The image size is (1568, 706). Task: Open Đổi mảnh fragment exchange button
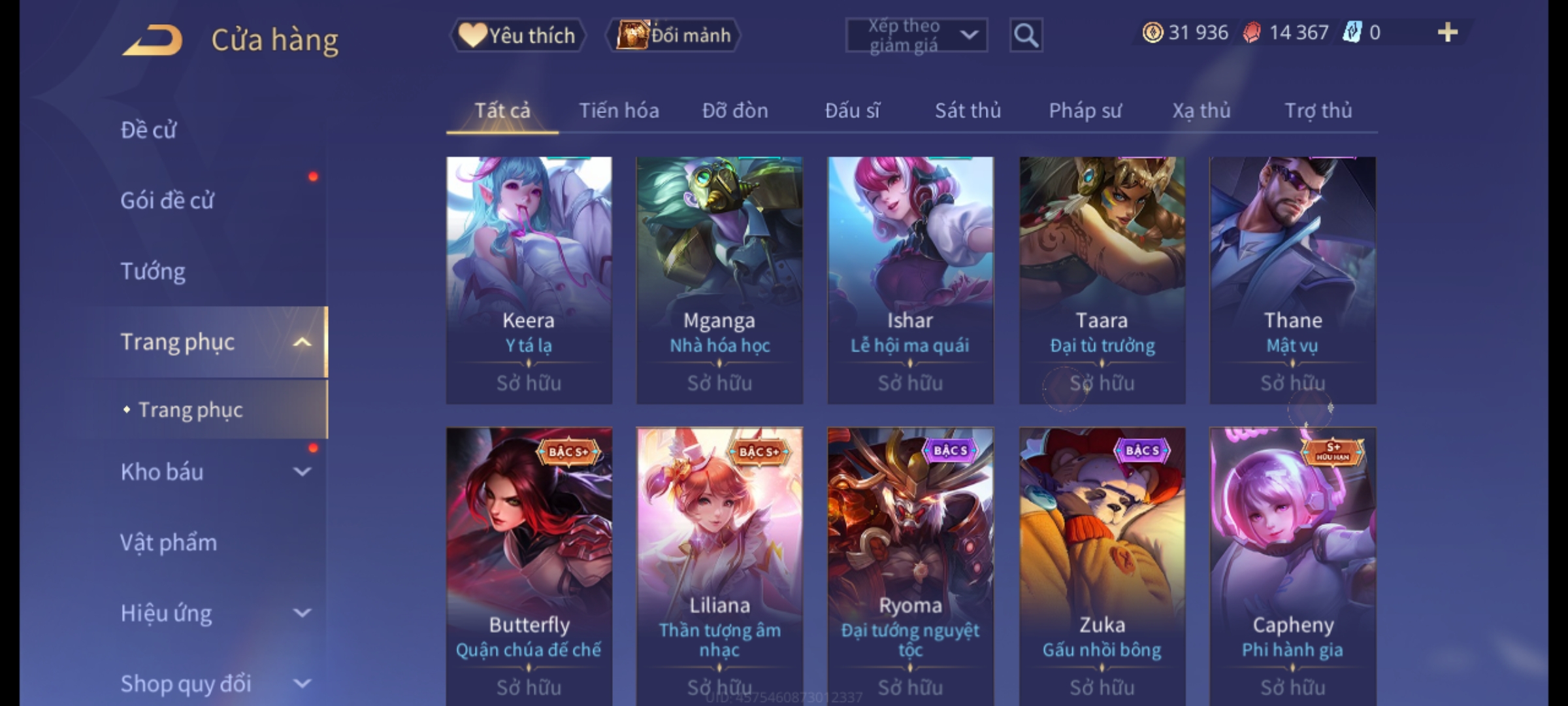click(674, 35)
